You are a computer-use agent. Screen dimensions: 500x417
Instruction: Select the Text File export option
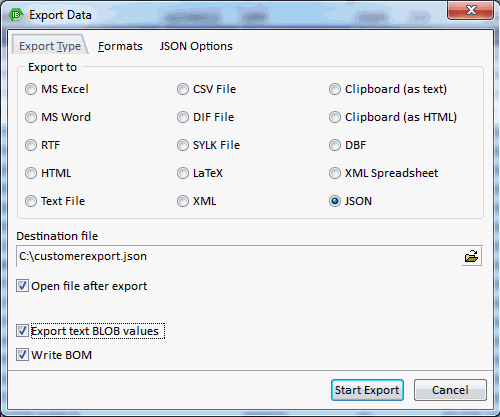tap(31, 201)
